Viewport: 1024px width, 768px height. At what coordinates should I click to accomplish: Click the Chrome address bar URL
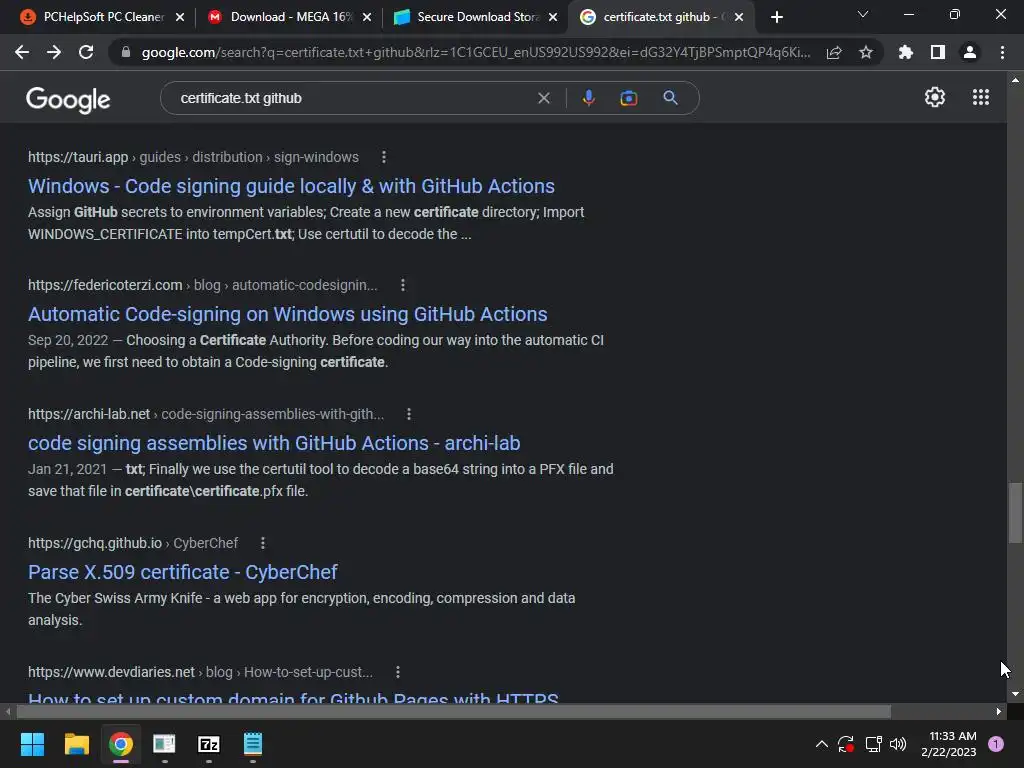point(475,52)
